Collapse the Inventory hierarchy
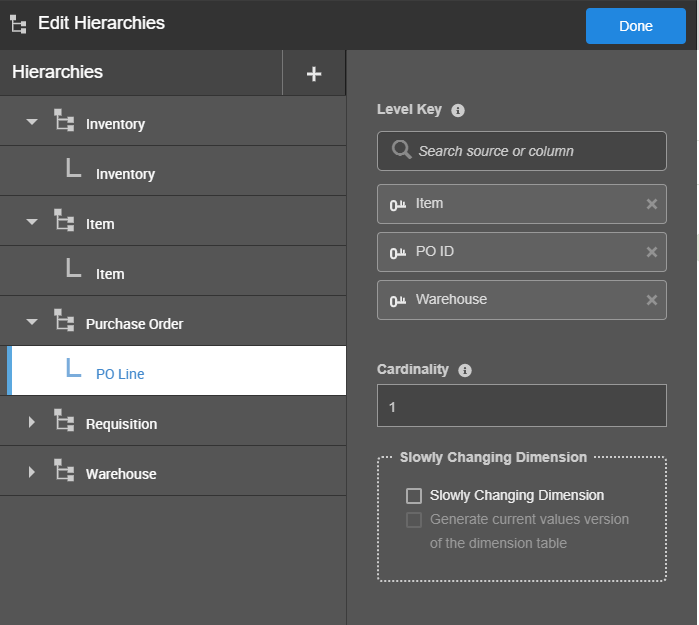 click(32, 122)
